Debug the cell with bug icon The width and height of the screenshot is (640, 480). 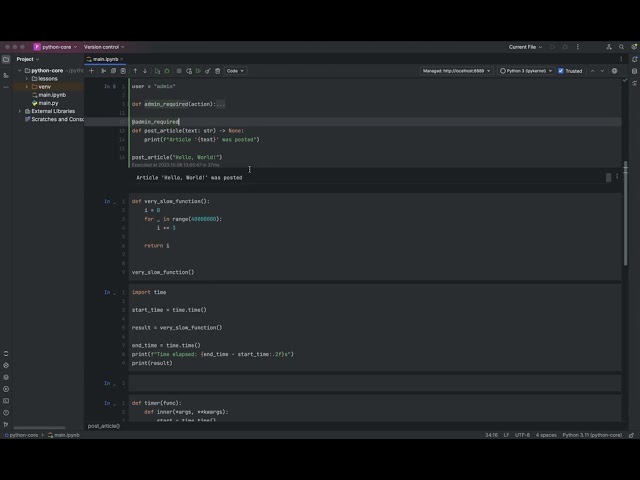(x=167, y=71)
